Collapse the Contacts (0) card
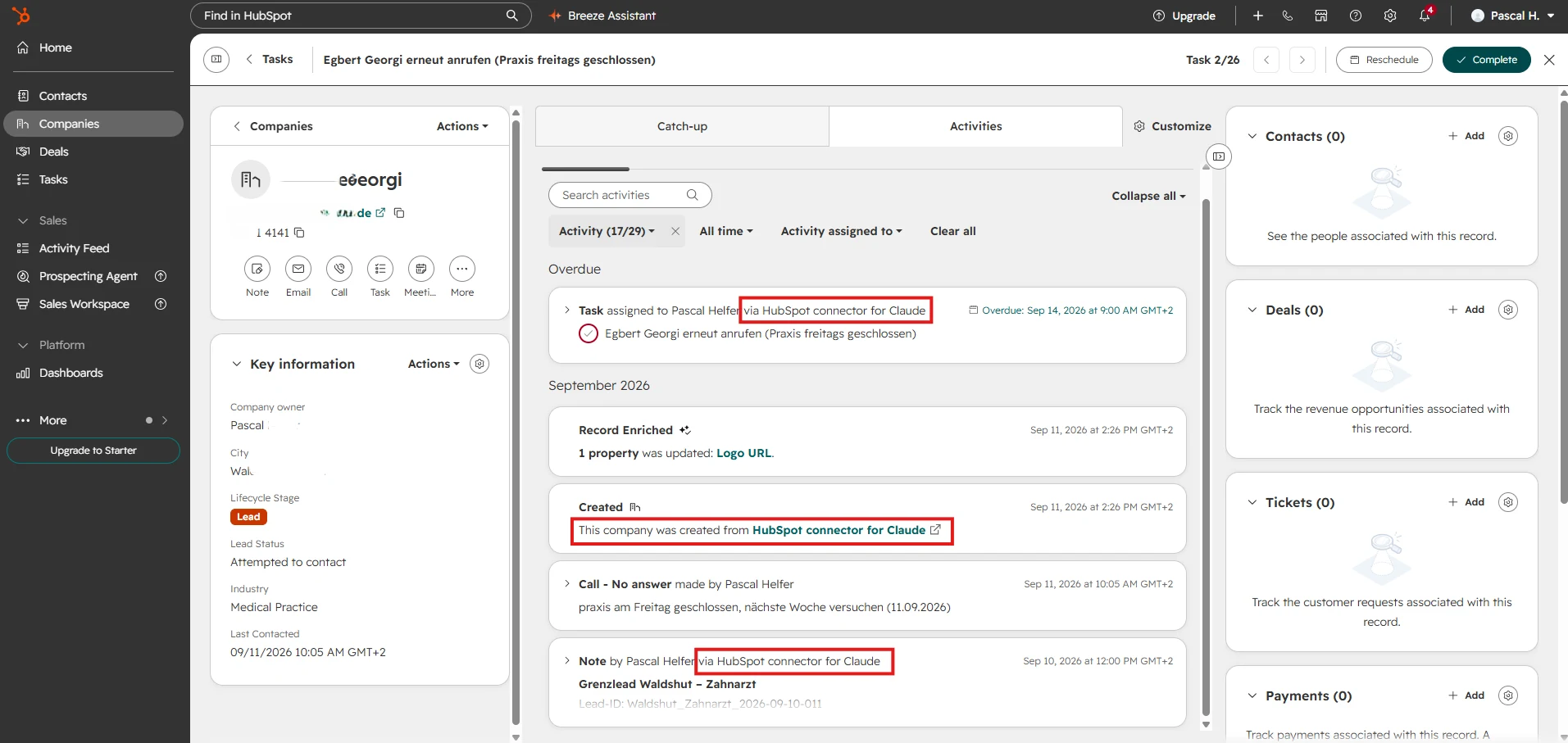Screen dimensions: 1568x743 tap(1252, 136)
